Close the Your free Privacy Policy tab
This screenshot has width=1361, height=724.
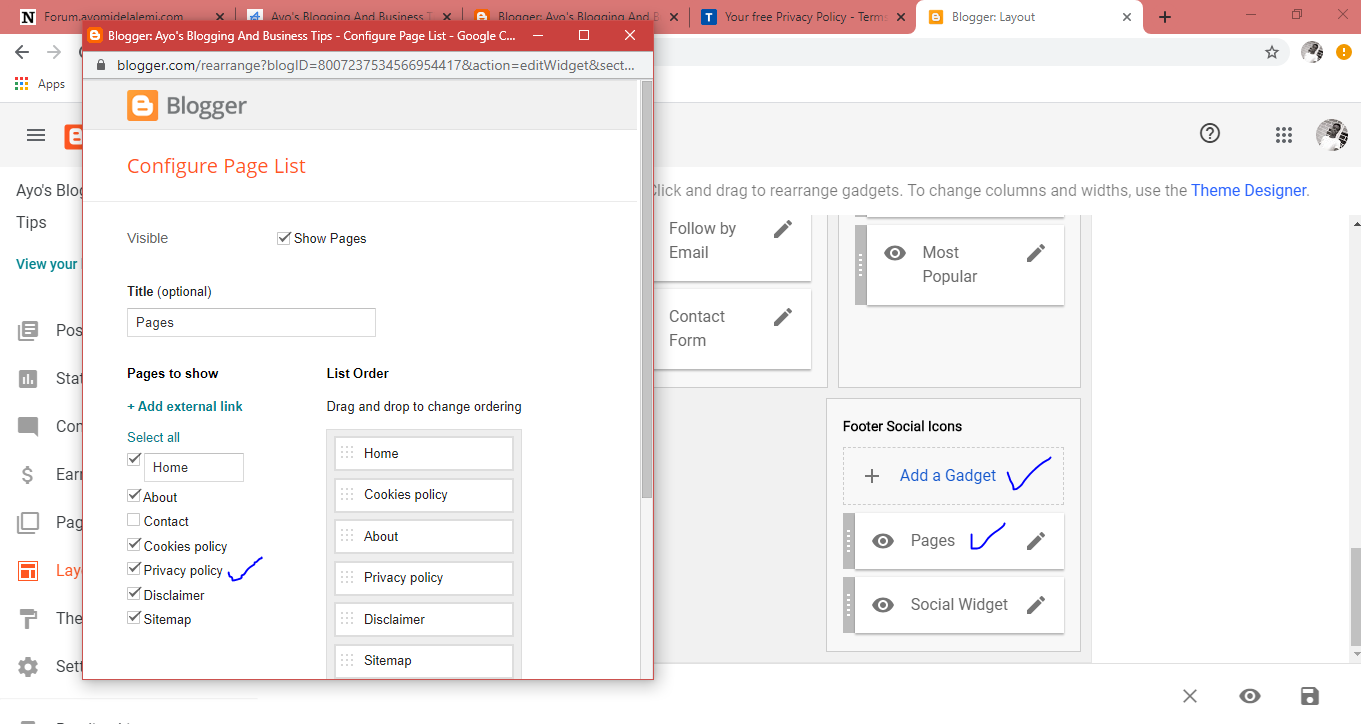tap(903, 17)
